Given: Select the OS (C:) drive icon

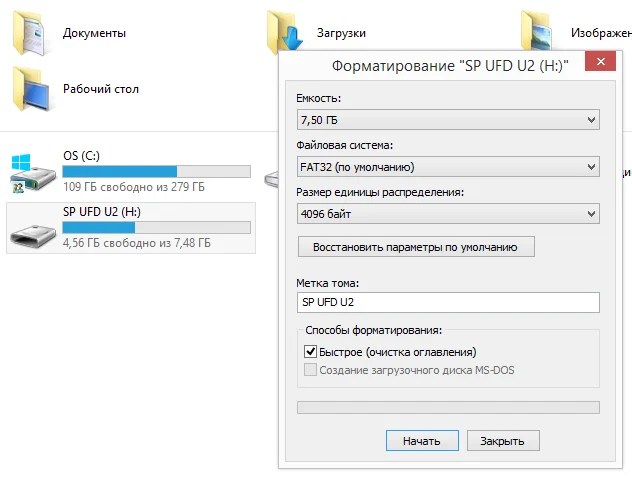Looking at the screenshot, I should pyautogui.click(x=33, y=173).
